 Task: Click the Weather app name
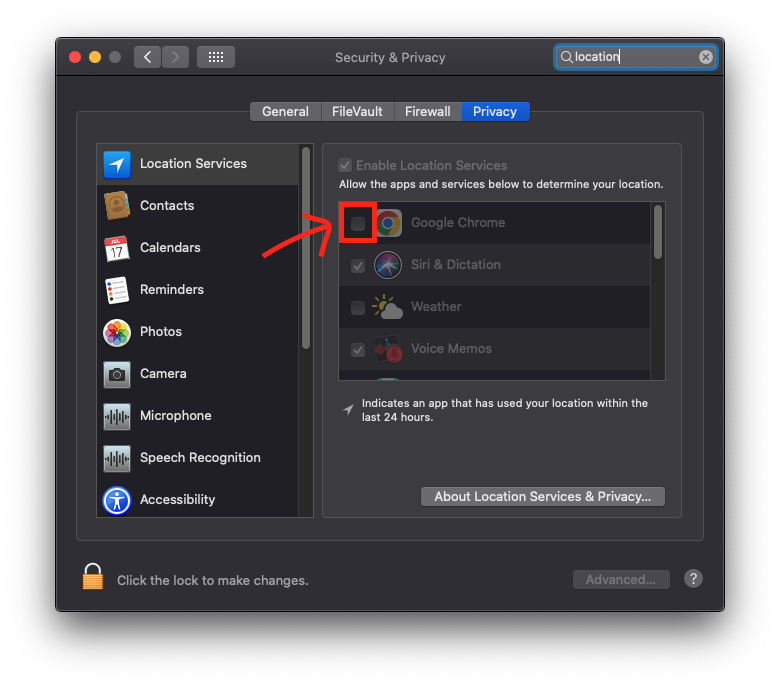click(x=436, y=306)
